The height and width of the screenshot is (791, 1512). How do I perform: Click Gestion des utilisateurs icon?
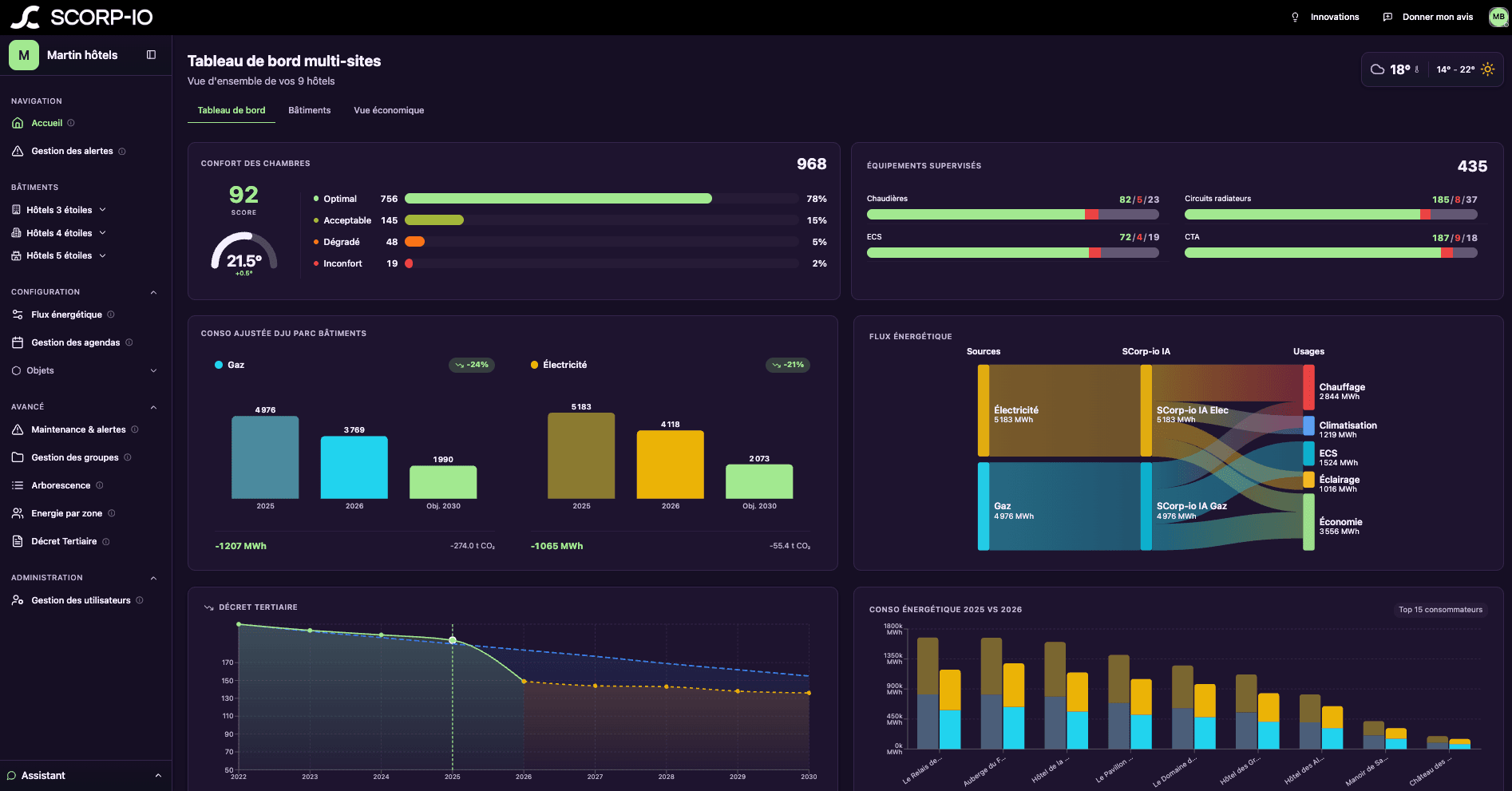pos(18,600)
